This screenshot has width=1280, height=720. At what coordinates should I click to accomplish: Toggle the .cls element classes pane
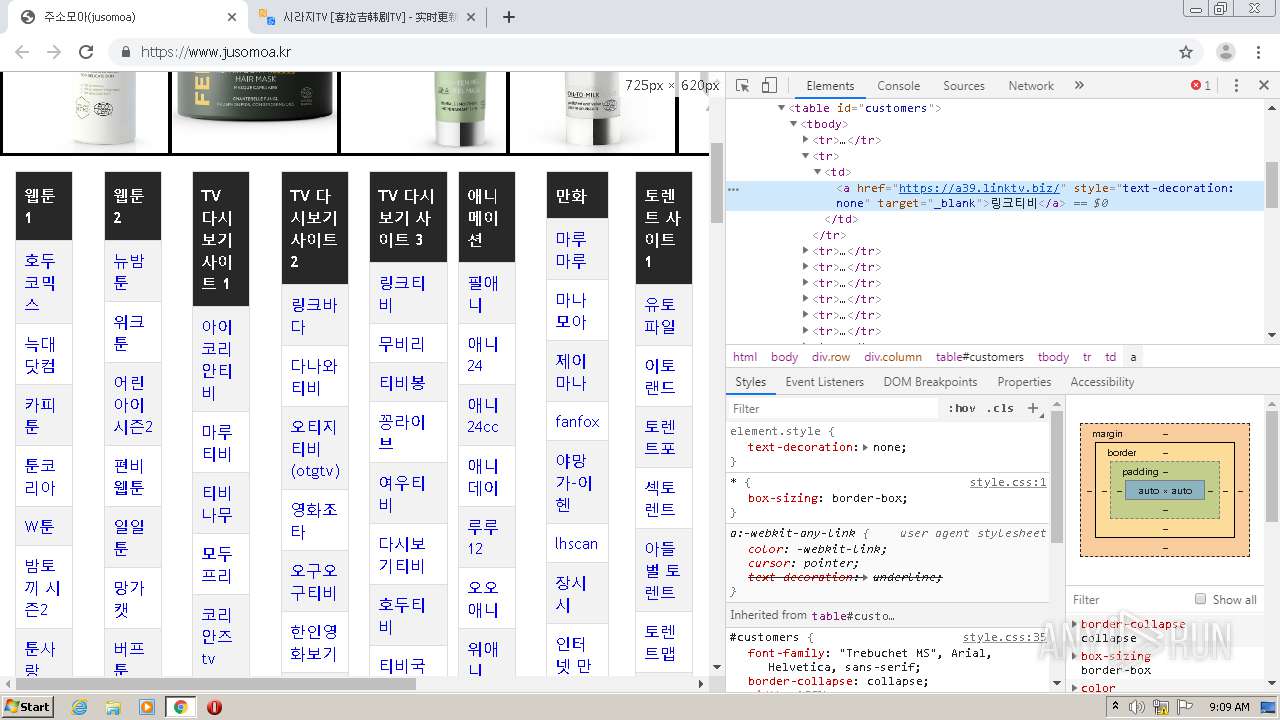coord(1000,408)
